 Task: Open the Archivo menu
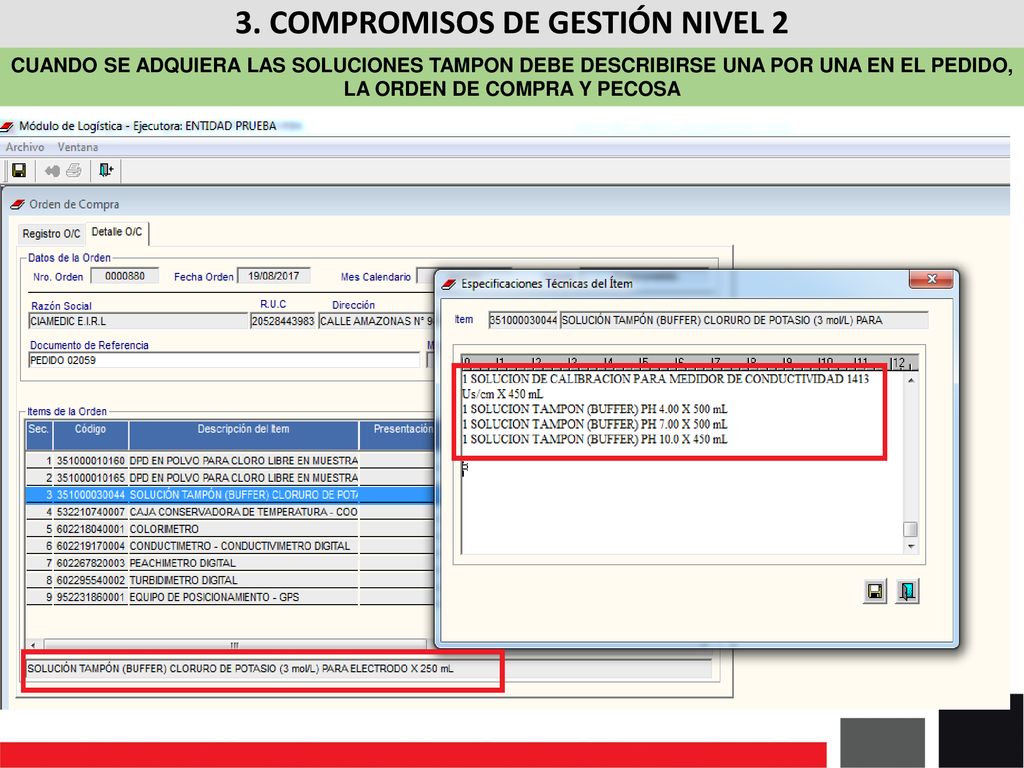pyautogui.click(x=25, y=147)
